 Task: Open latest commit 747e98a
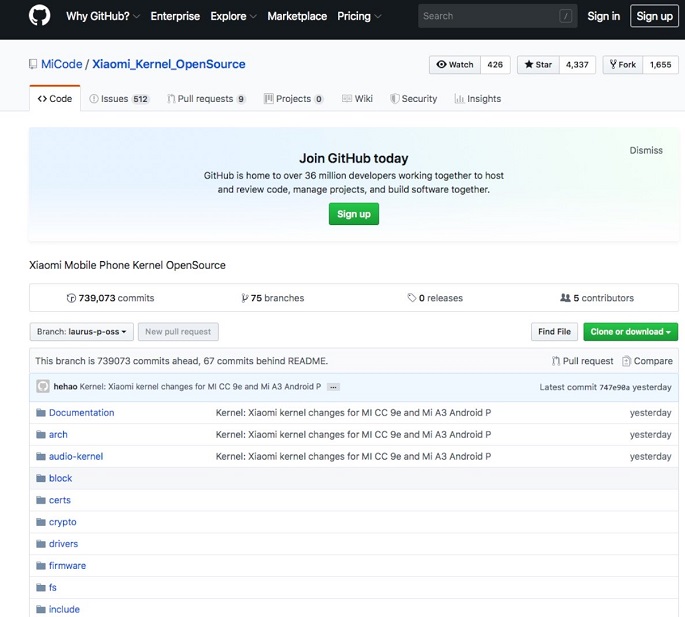(x=614, y=387)
